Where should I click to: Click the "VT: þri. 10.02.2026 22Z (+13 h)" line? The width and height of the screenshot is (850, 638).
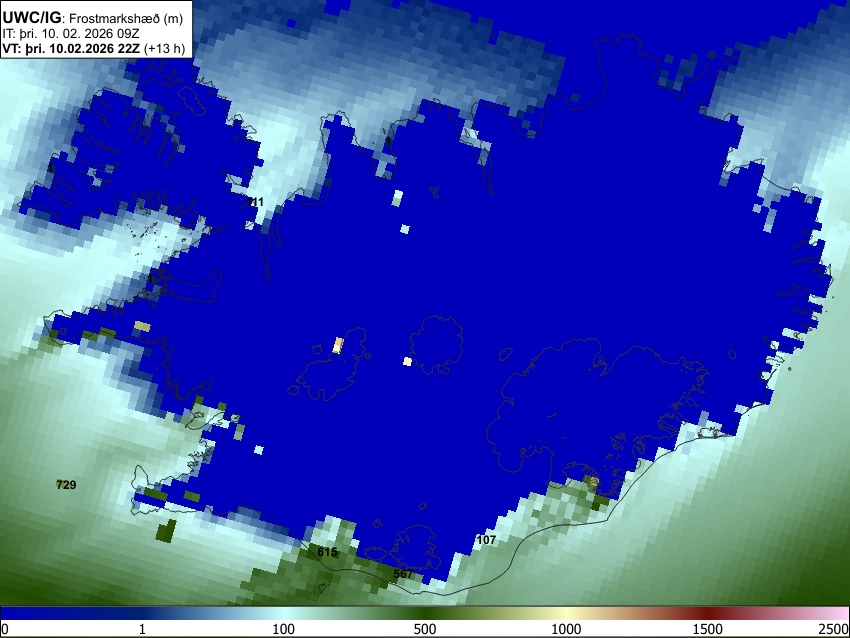[x=94, y=48]
